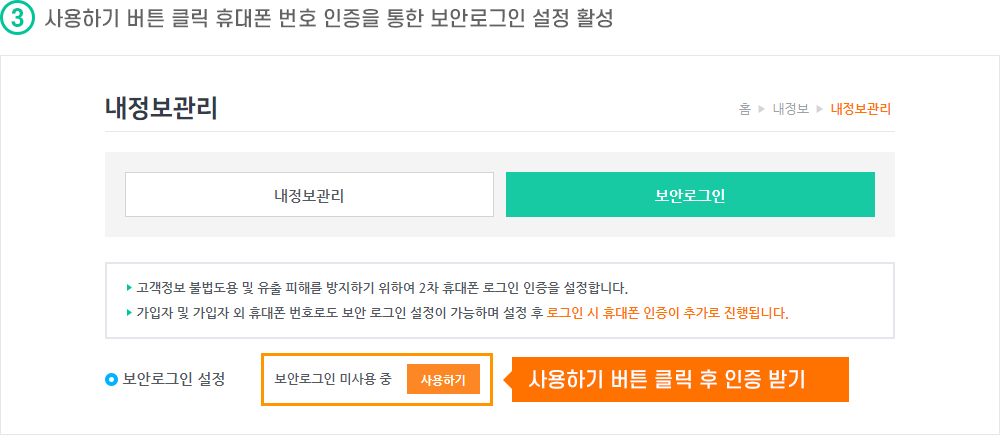Open the 내정보관리 tab
1000x435 pixels.
[309, 195]
